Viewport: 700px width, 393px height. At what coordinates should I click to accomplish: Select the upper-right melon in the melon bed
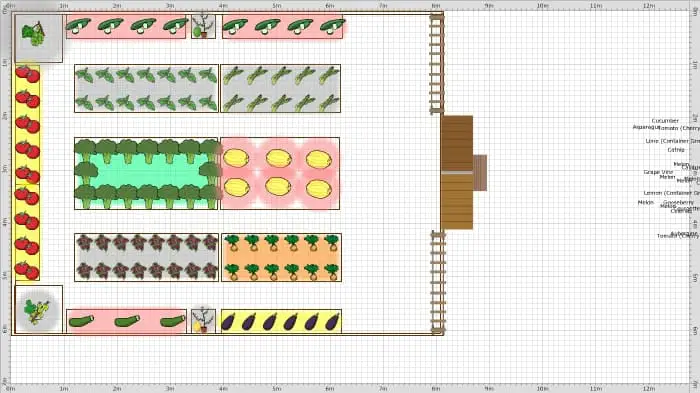[318, 159]
